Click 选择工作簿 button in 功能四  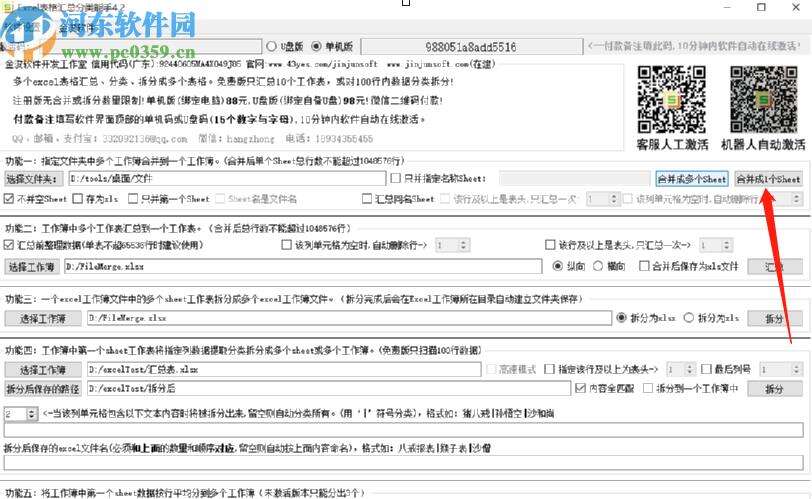click(43, 370)
